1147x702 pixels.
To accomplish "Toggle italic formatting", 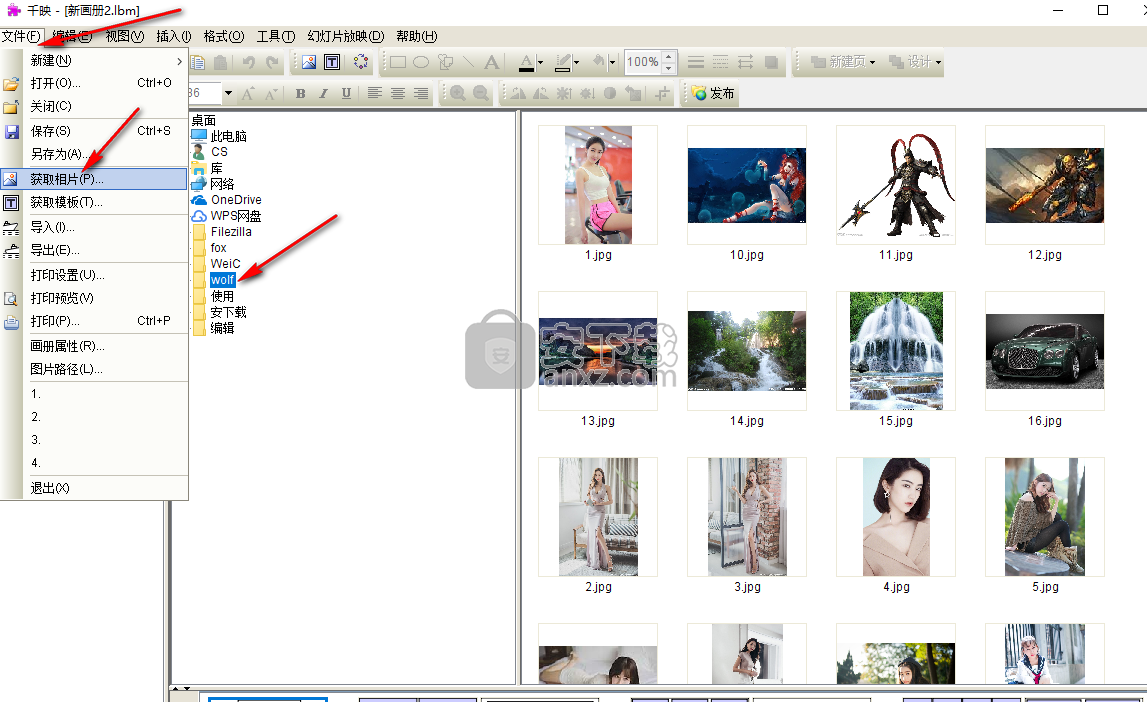I will [x=323, y=94].
